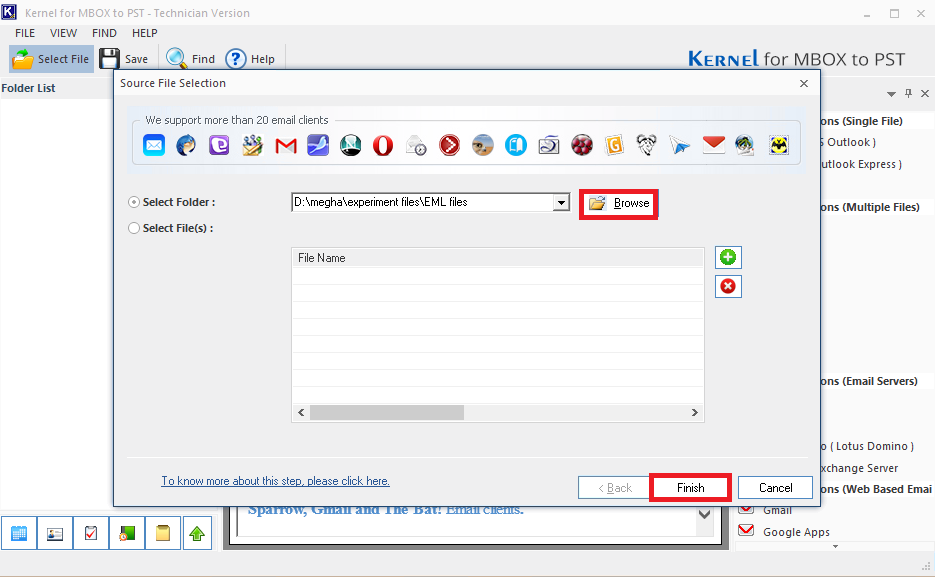Click the green plus add file icon
Image resolution: width=935 pixels, height=577 pixels.
tap(727, 258)
